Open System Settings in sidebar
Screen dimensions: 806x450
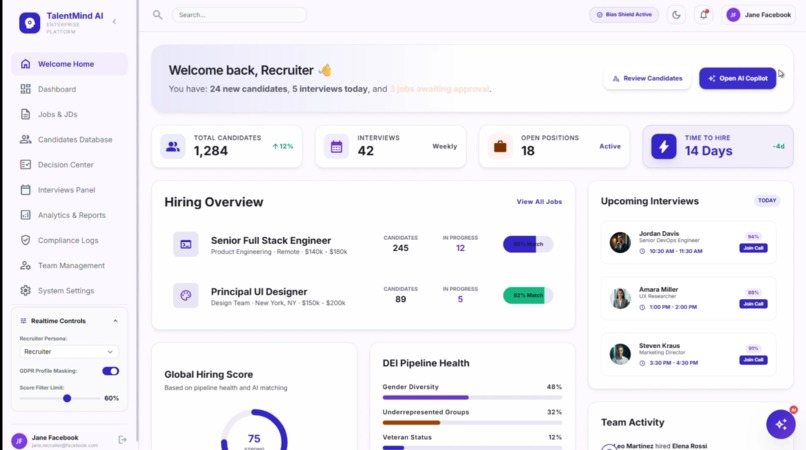point(69,291)
